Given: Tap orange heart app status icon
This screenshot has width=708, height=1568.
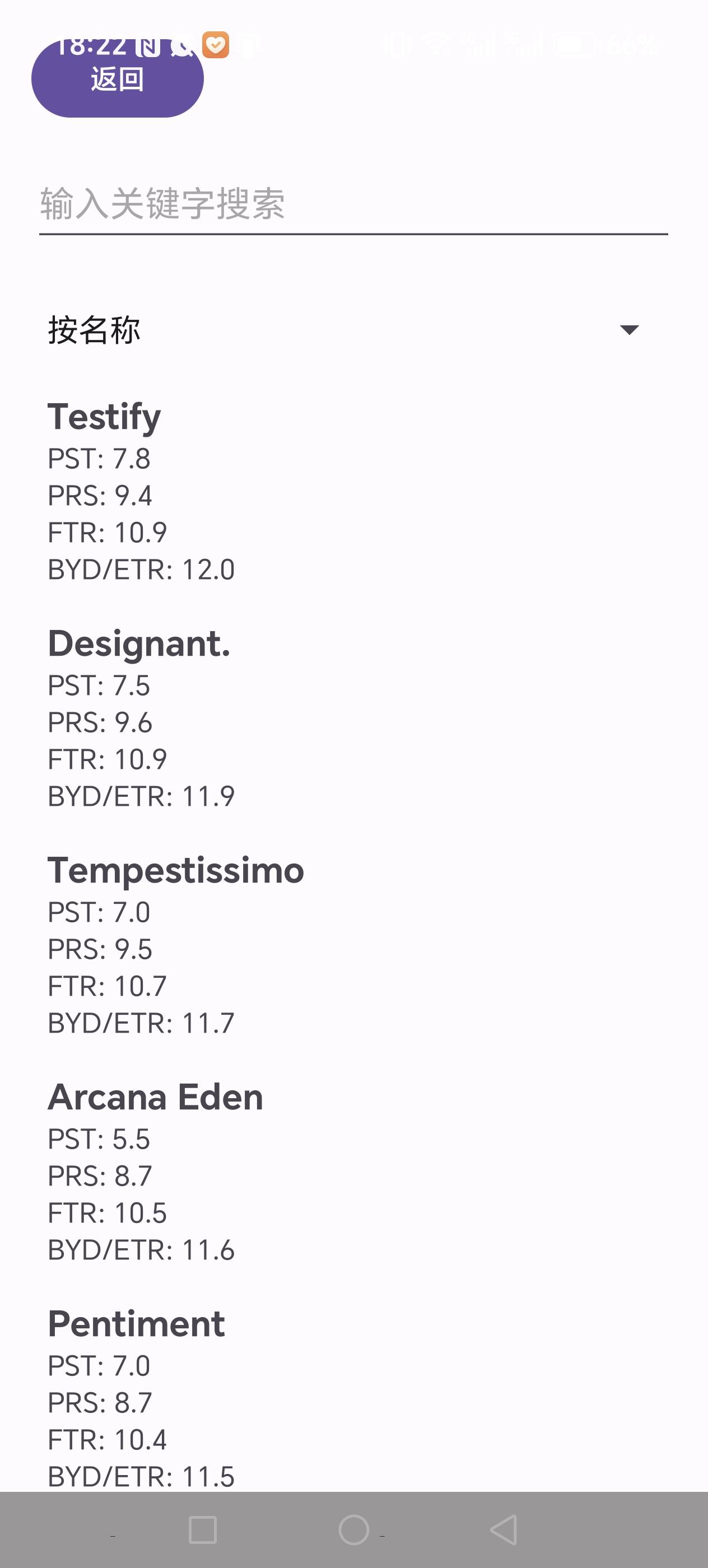Looking at the screenshot, I should (x=216, y=45).
